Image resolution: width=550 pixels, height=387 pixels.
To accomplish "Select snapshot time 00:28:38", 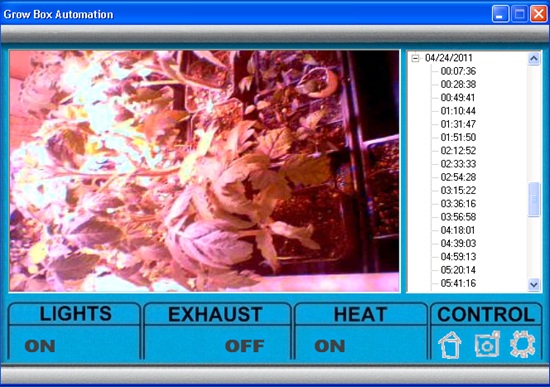I will tap(458, 85).
